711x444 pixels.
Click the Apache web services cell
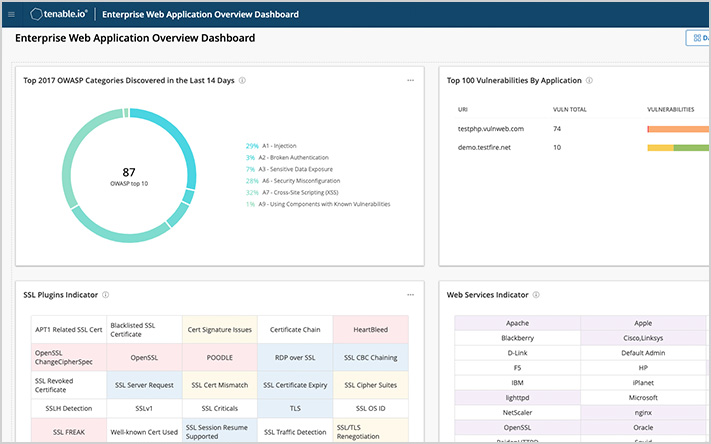click(517, 323)
